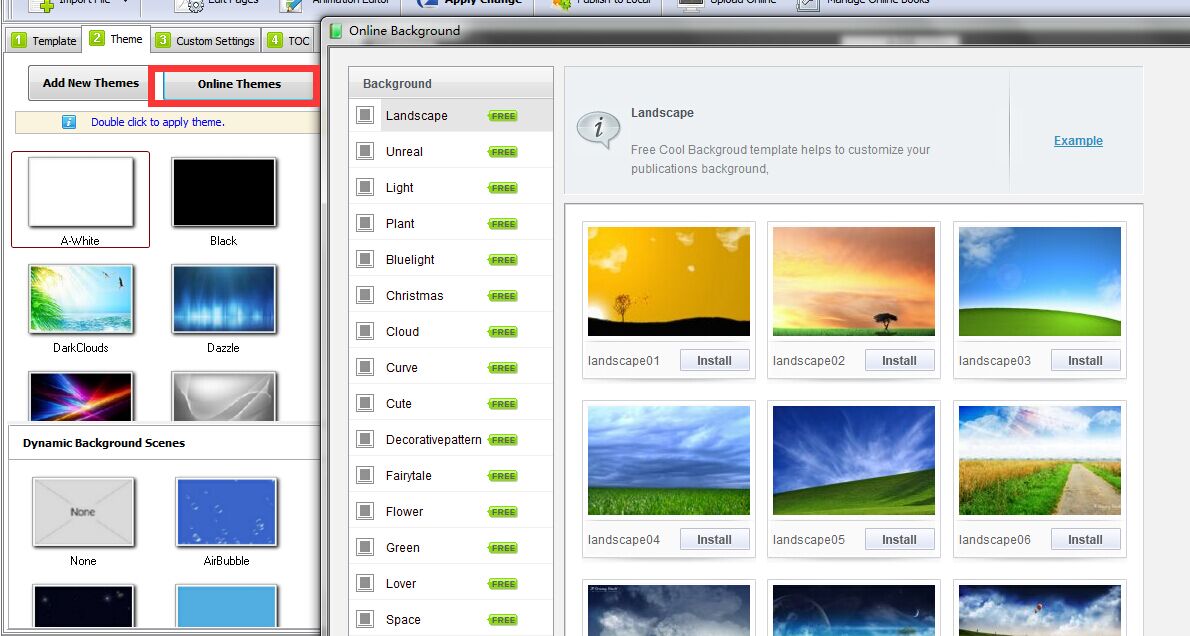Select the A-White theme thumbnail
The width and height of the screenshot is (1190, 636).
[x=80, y=192]
